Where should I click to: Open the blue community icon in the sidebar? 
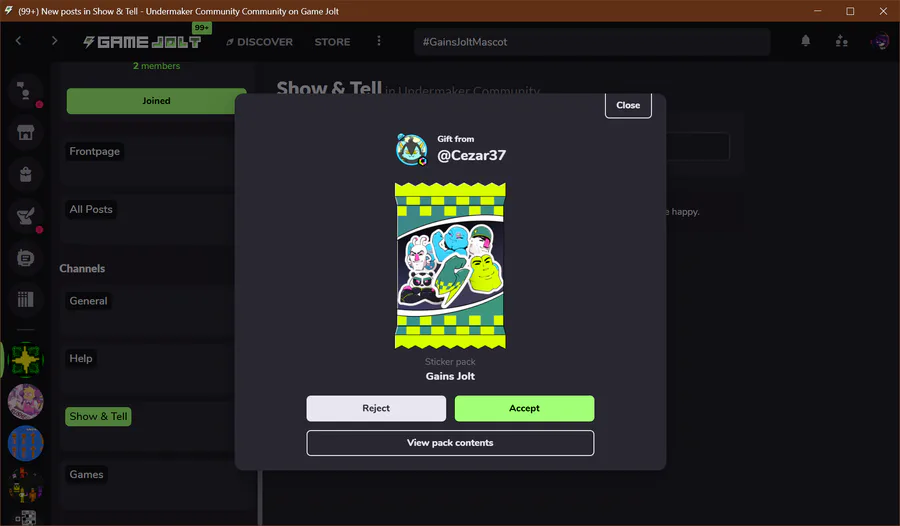pos(25,443)
